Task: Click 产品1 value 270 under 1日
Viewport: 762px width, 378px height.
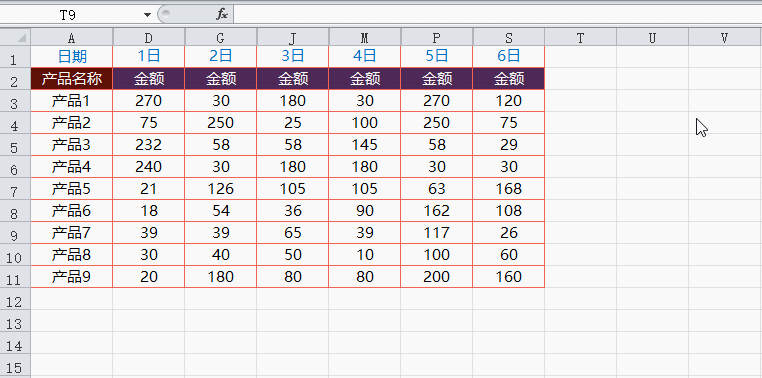Action: pos(149,101)
